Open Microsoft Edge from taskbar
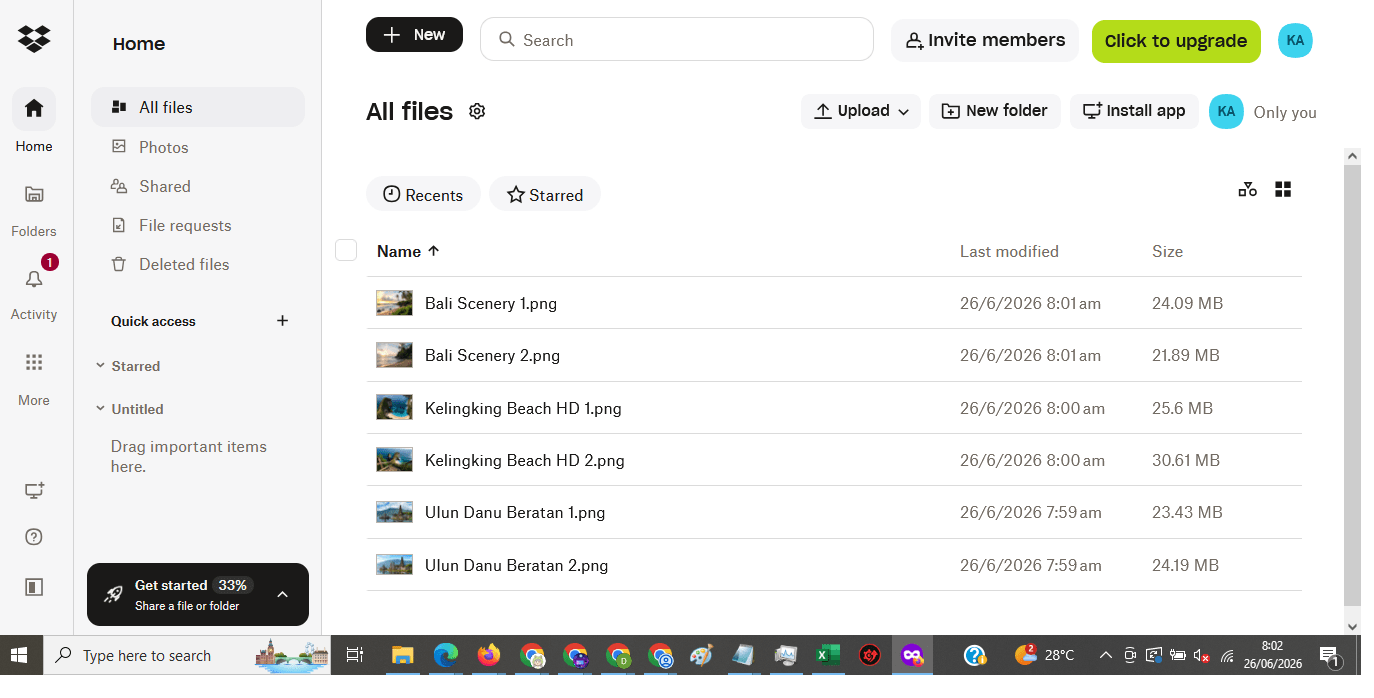 (445, 655)
